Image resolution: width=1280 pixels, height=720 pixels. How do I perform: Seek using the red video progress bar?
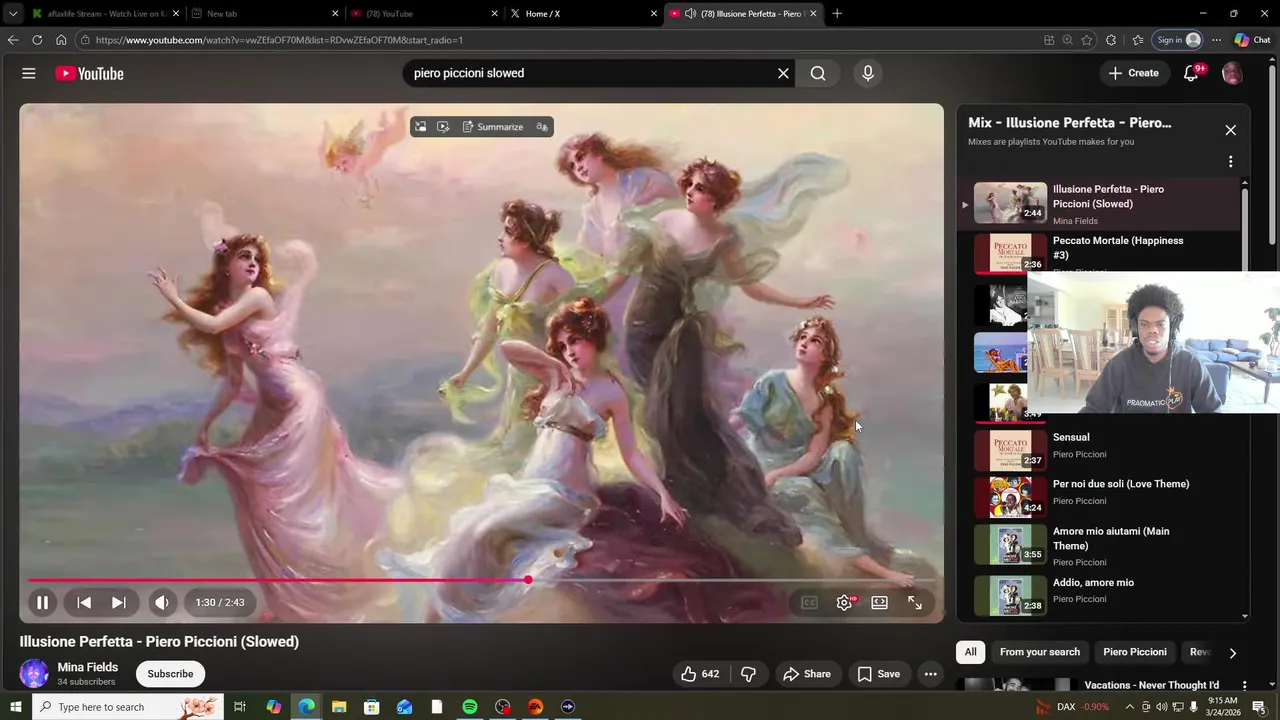tap(481, 580)
